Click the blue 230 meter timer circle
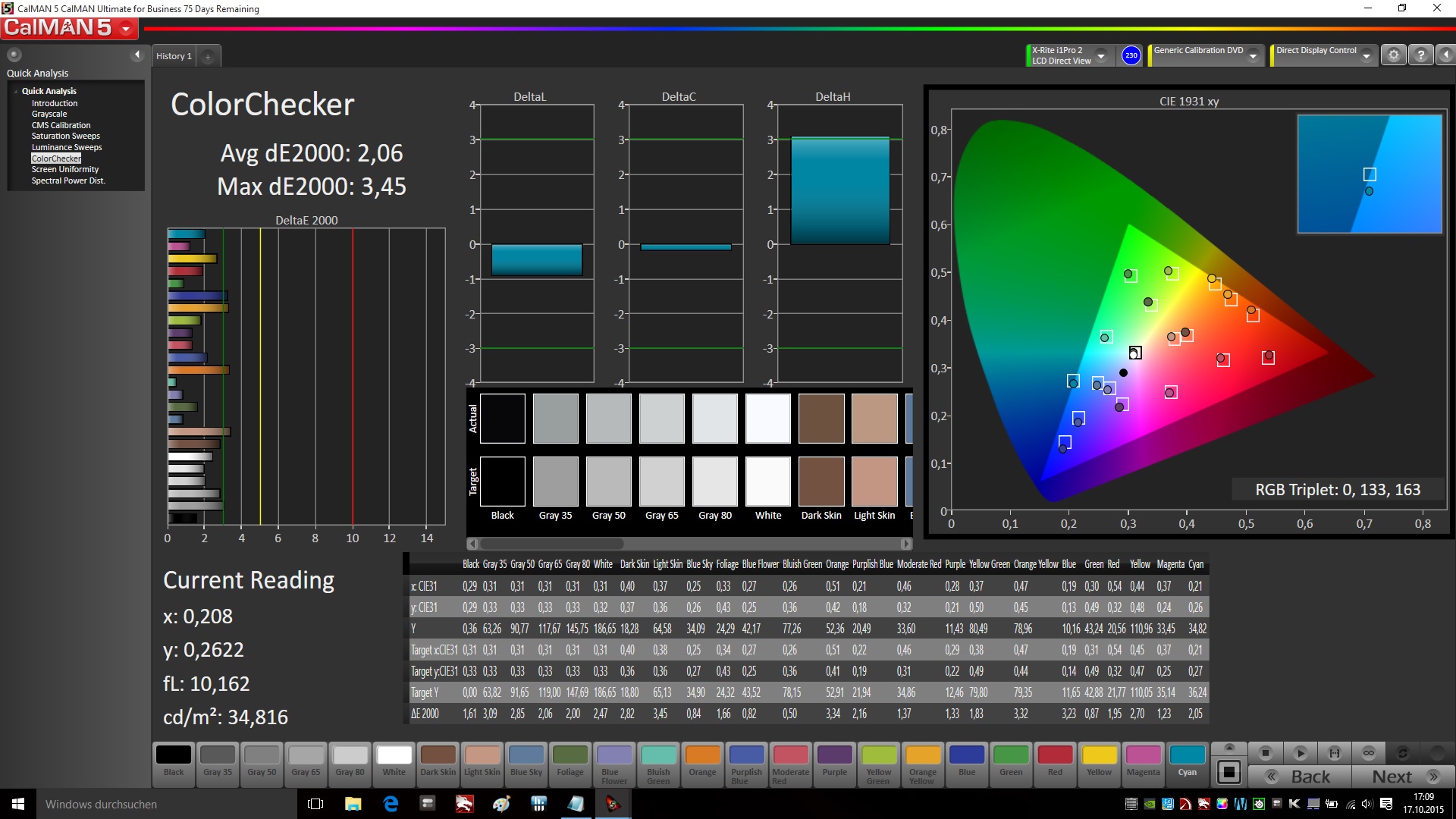The height and width of the screenshot is (819, 1456). coord(1131,55)
